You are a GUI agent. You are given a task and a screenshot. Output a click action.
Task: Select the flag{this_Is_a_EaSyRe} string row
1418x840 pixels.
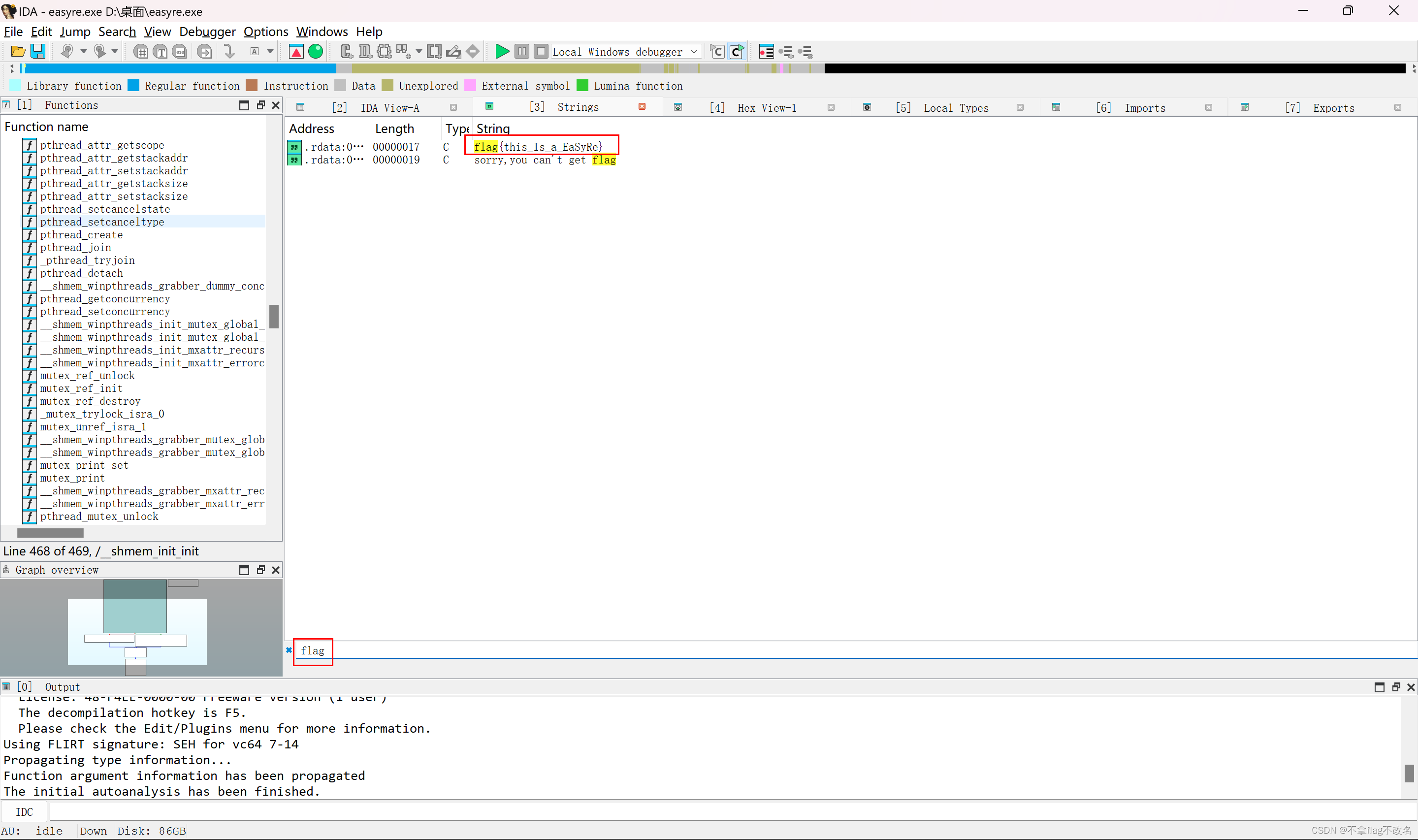(x=538, y=147)
